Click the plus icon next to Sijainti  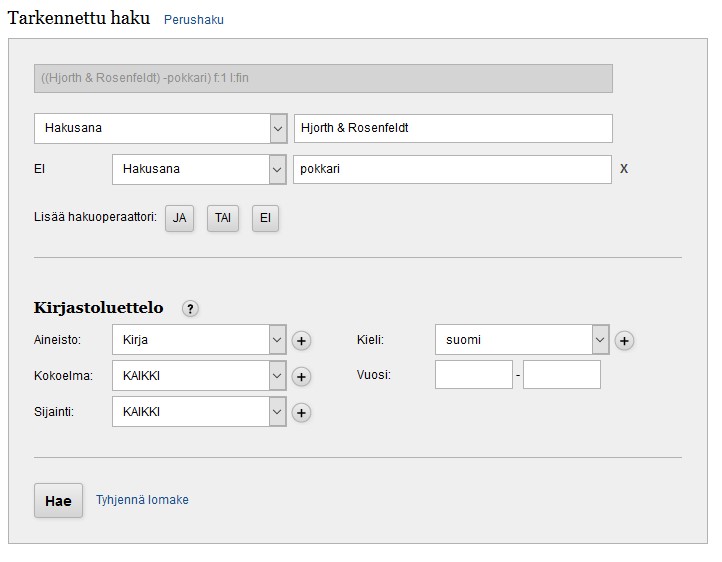pos(301,413)
